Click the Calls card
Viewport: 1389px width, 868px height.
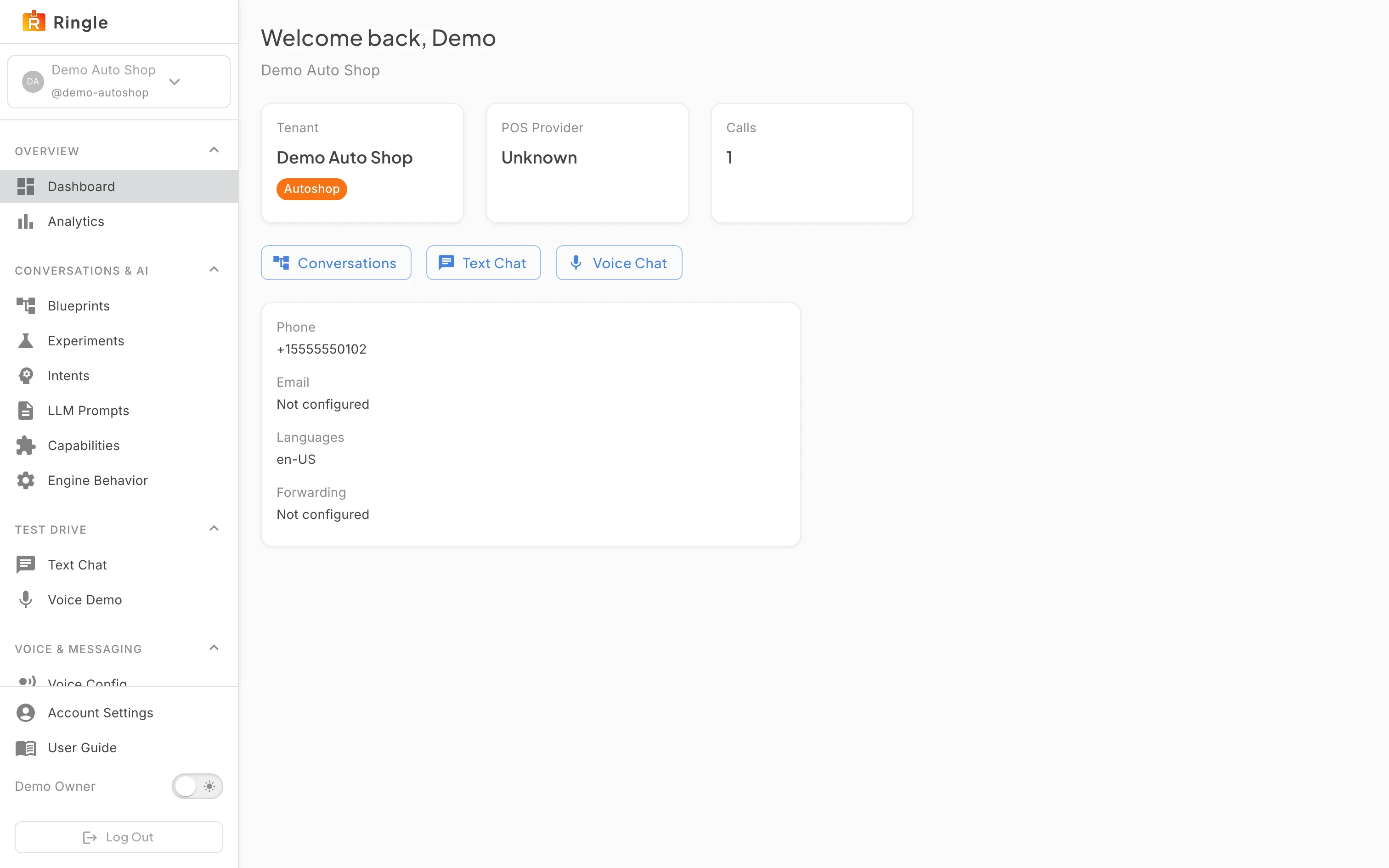click(x=812, y=163)
